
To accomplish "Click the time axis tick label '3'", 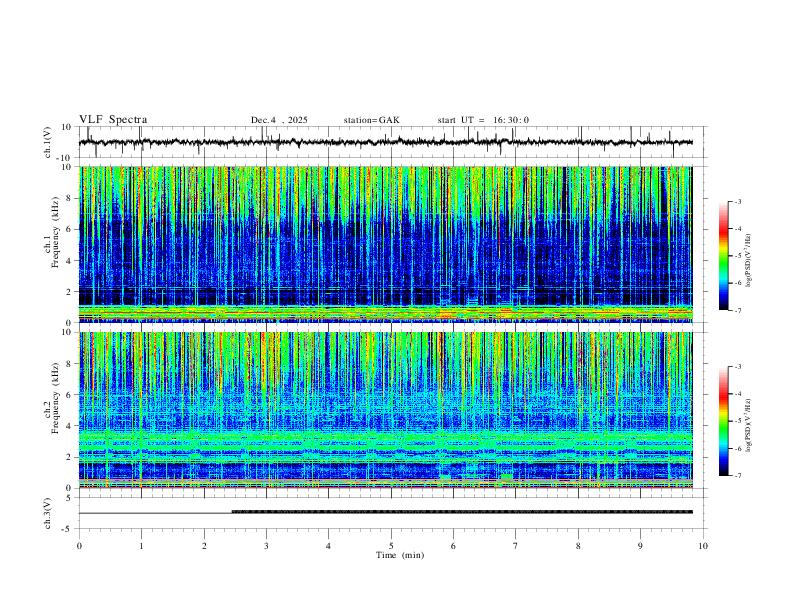I will click(x=266, y=546).
